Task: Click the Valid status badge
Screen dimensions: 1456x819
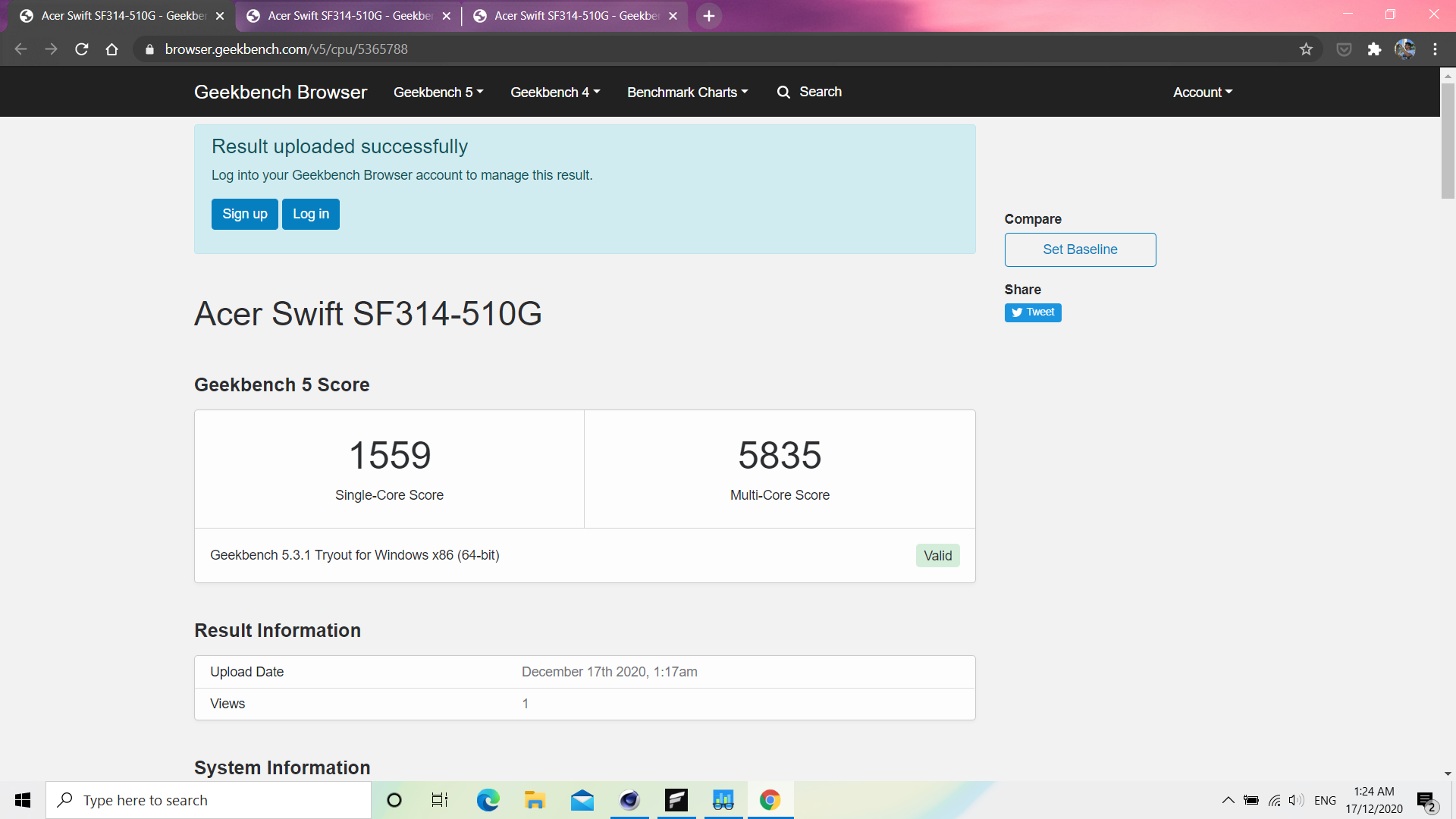Action: 938,556
